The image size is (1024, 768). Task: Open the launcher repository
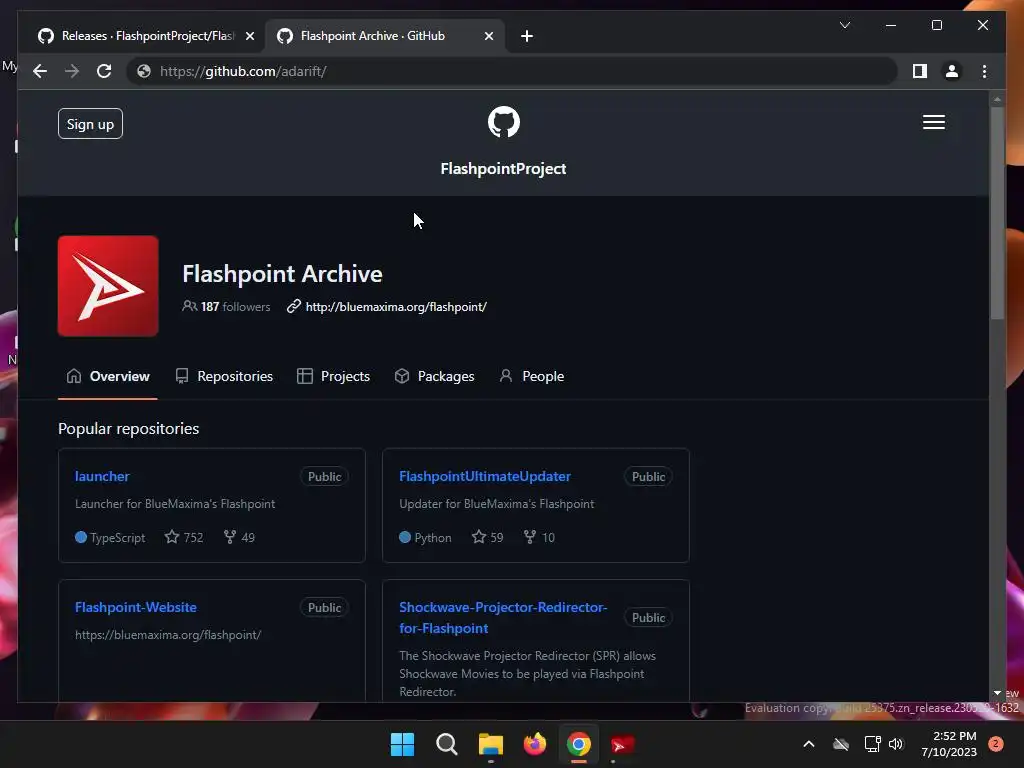pos(102,476)
